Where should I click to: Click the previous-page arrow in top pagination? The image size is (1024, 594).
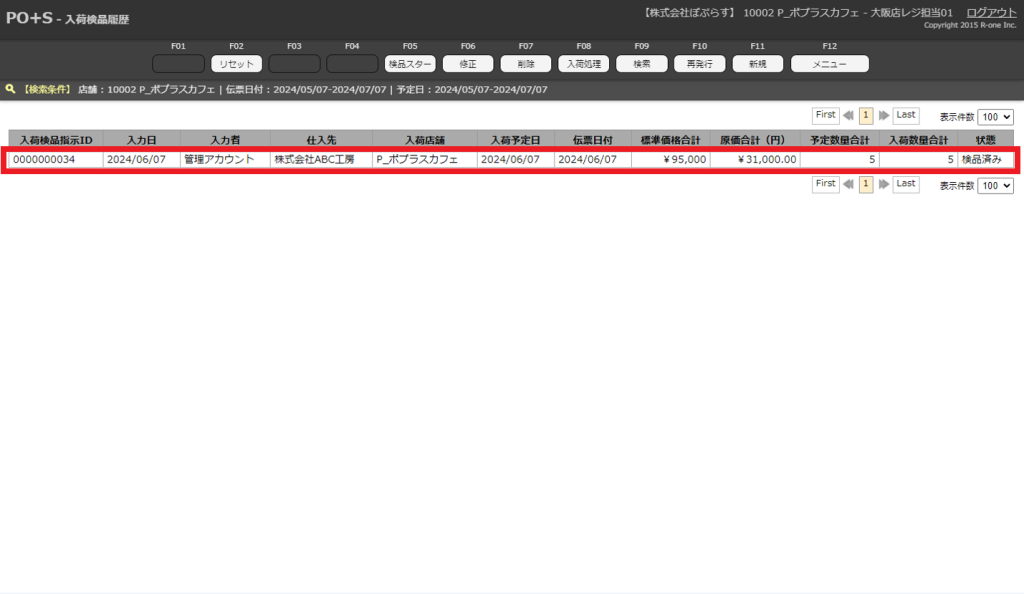point(848,116)
